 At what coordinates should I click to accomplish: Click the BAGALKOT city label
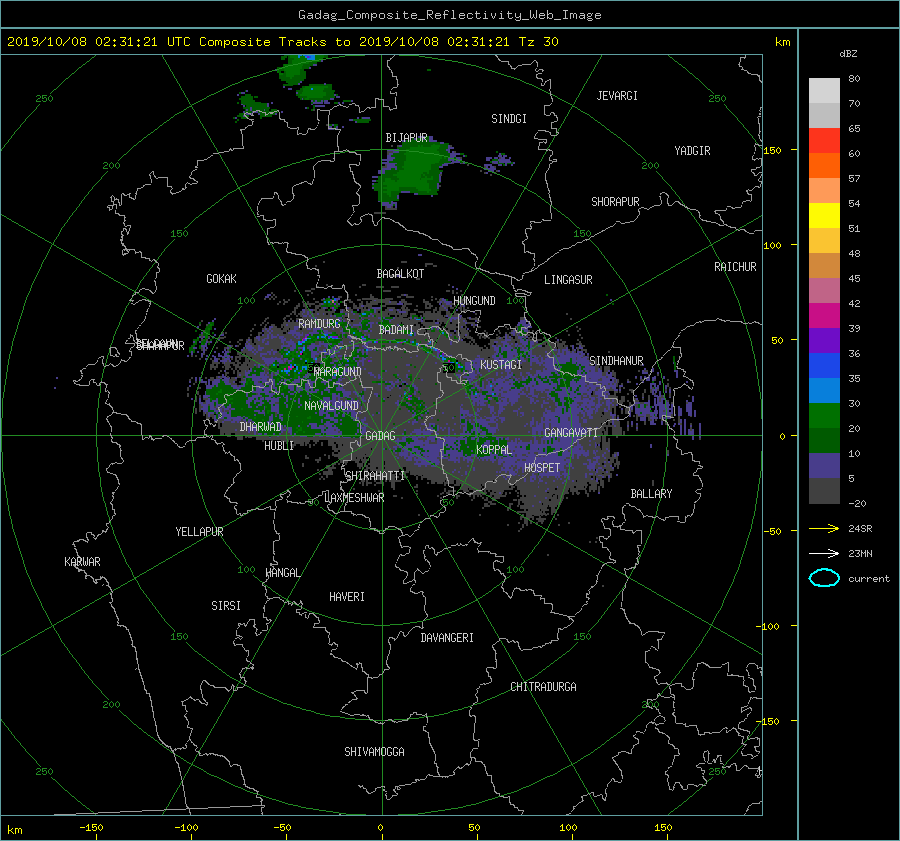(x=400, y=274)
